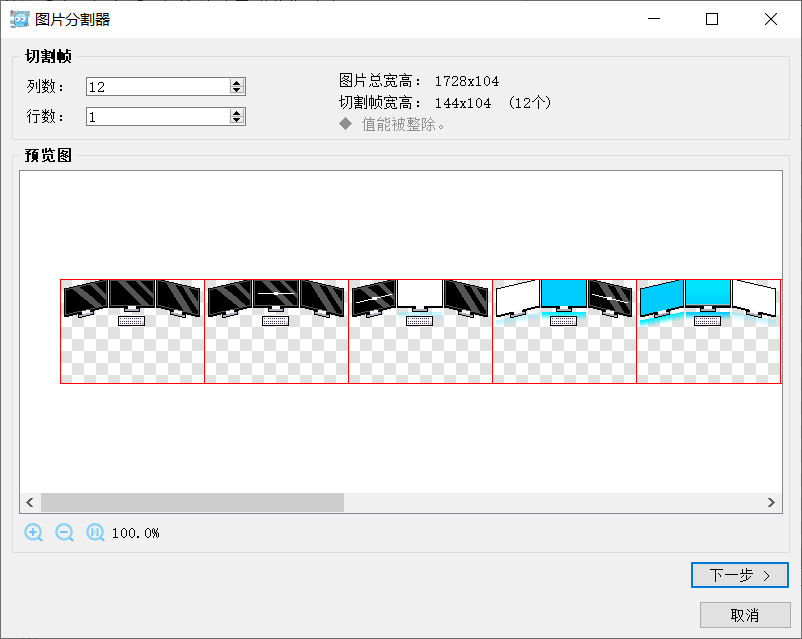Select the third frame with white center monitor
This screenshot has height=639, width=802.
pos(420,331)
